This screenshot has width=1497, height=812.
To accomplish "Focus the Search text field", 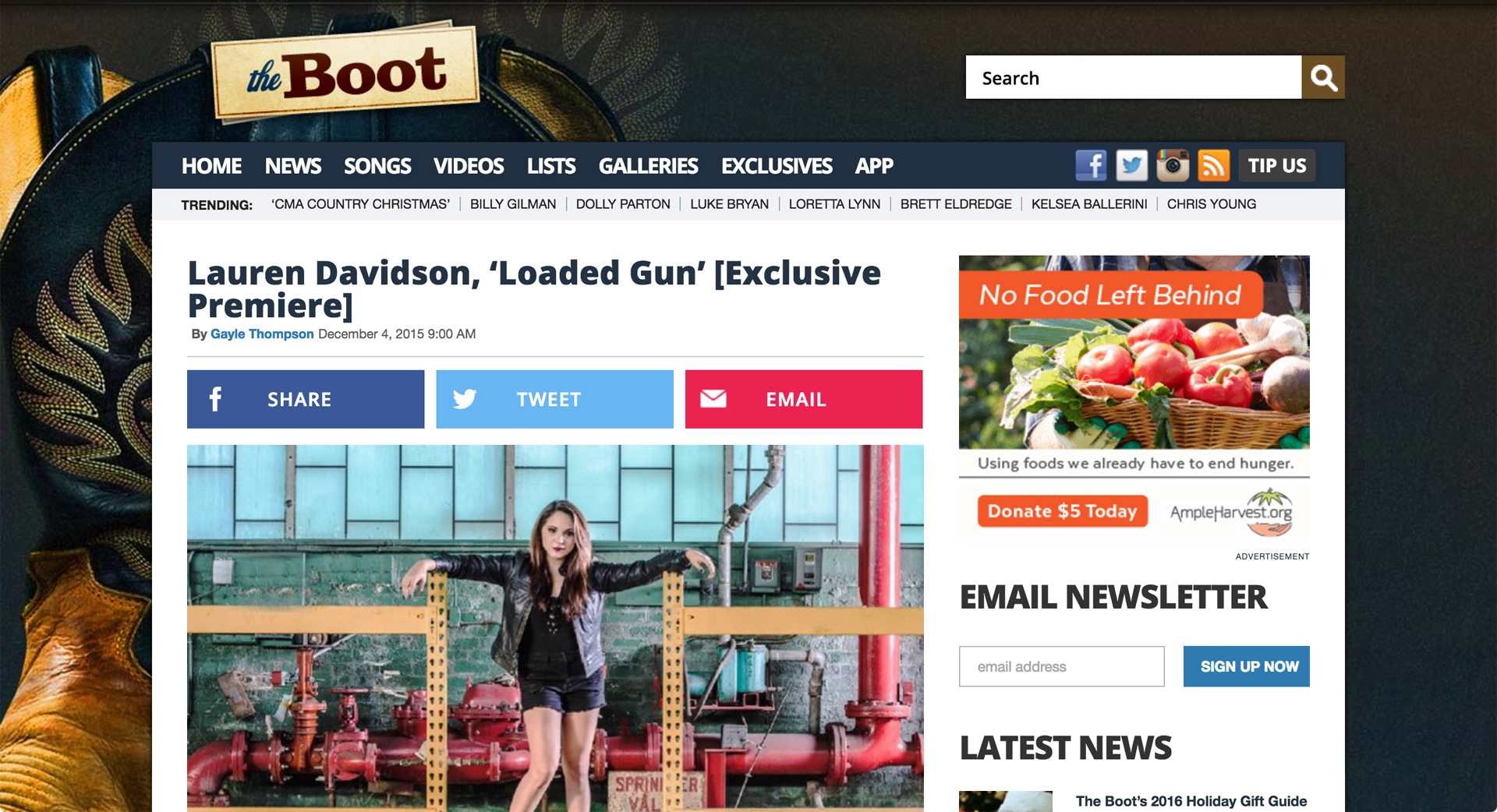I will [x=1134, y=77].
